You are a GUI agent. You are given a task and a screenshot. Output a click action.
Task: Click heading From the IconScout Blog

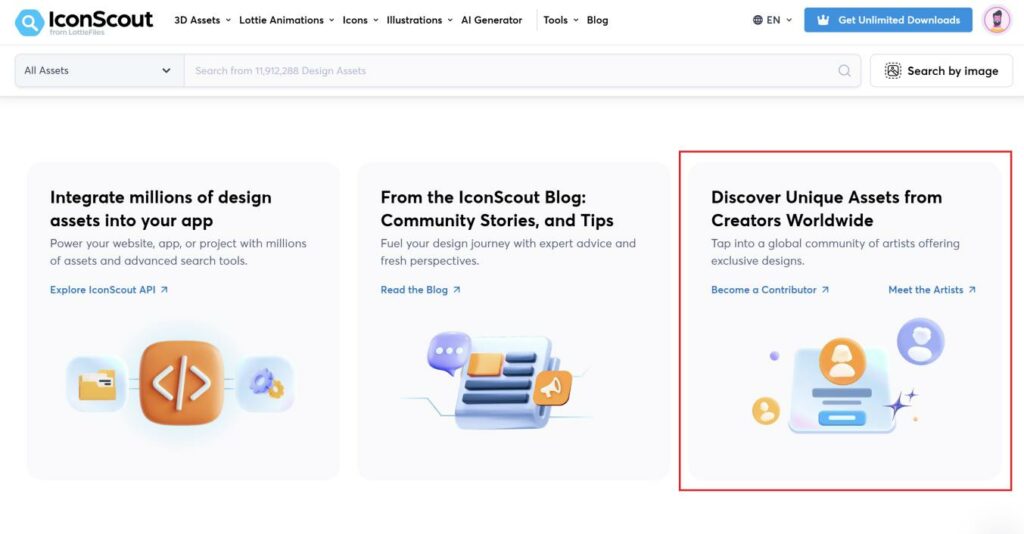(497, 209)
